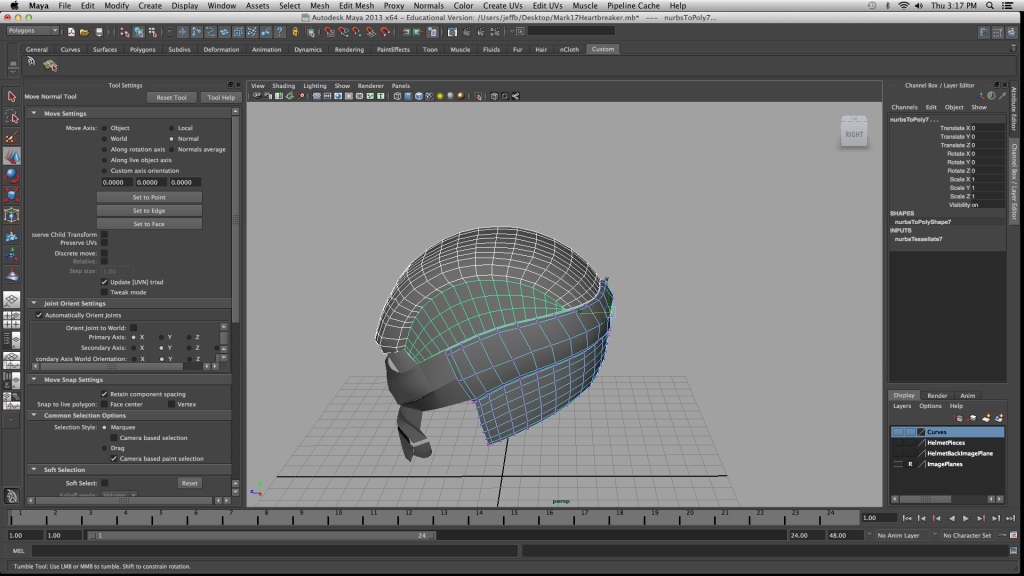The image size is (1024, 576).
Task: Open the question mark help icon in status line
Action: click(280, 31)
